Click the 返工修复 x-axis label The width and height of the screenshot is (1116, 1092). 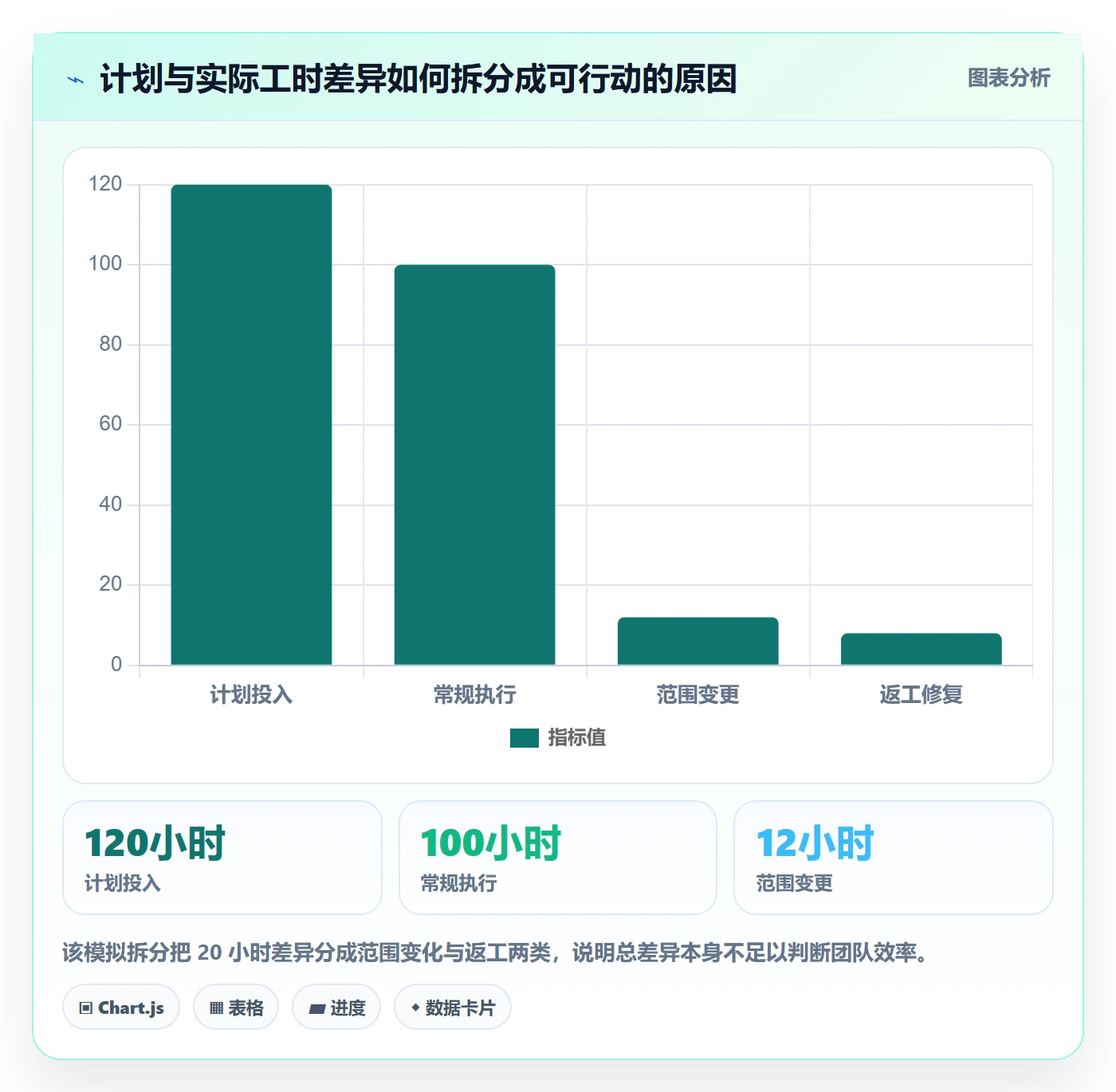click(x=921, y=695)
